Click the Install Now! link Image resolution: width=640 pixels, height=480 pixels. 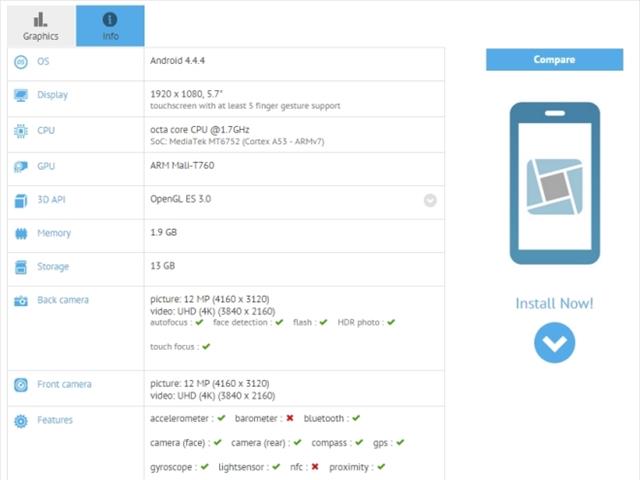[554, 303]
